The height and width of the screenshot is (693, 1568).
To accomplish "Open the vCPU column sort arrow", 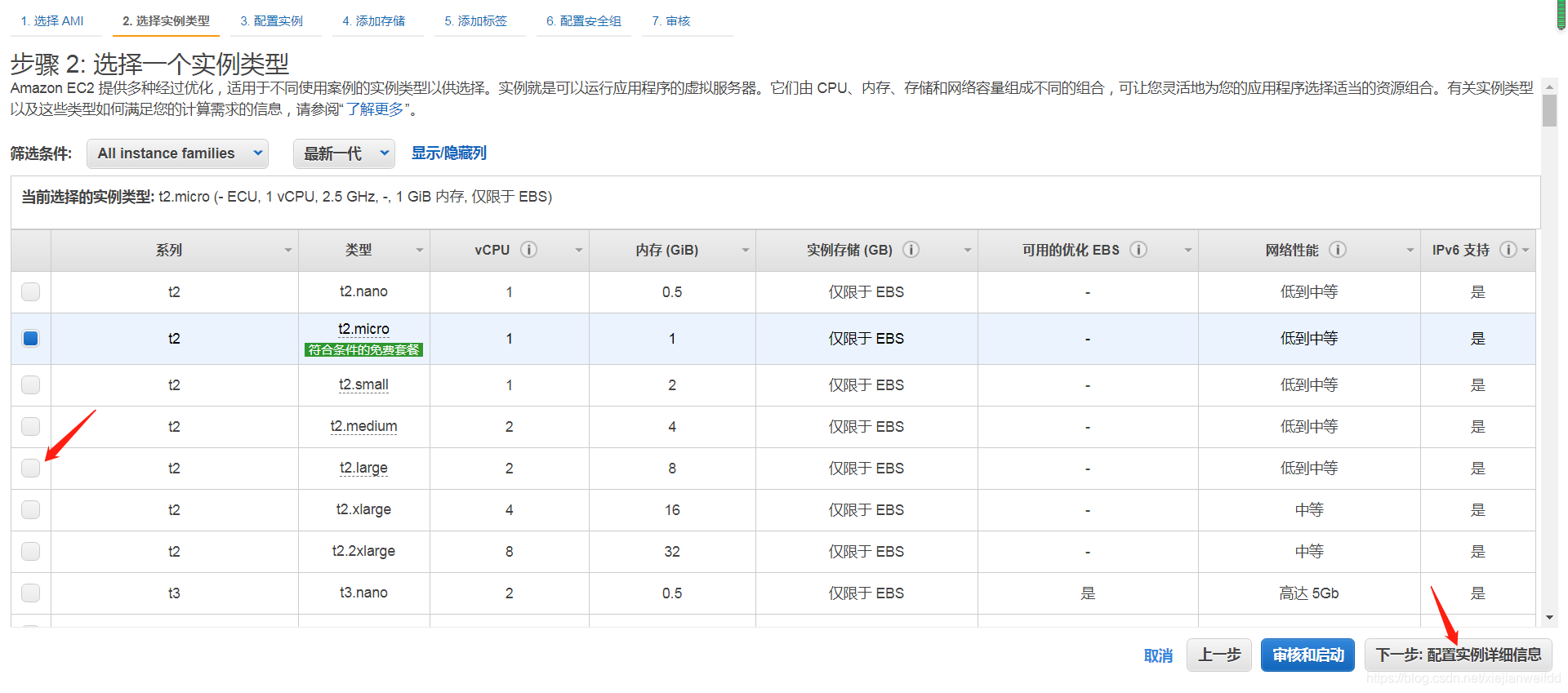I will 579,251.
